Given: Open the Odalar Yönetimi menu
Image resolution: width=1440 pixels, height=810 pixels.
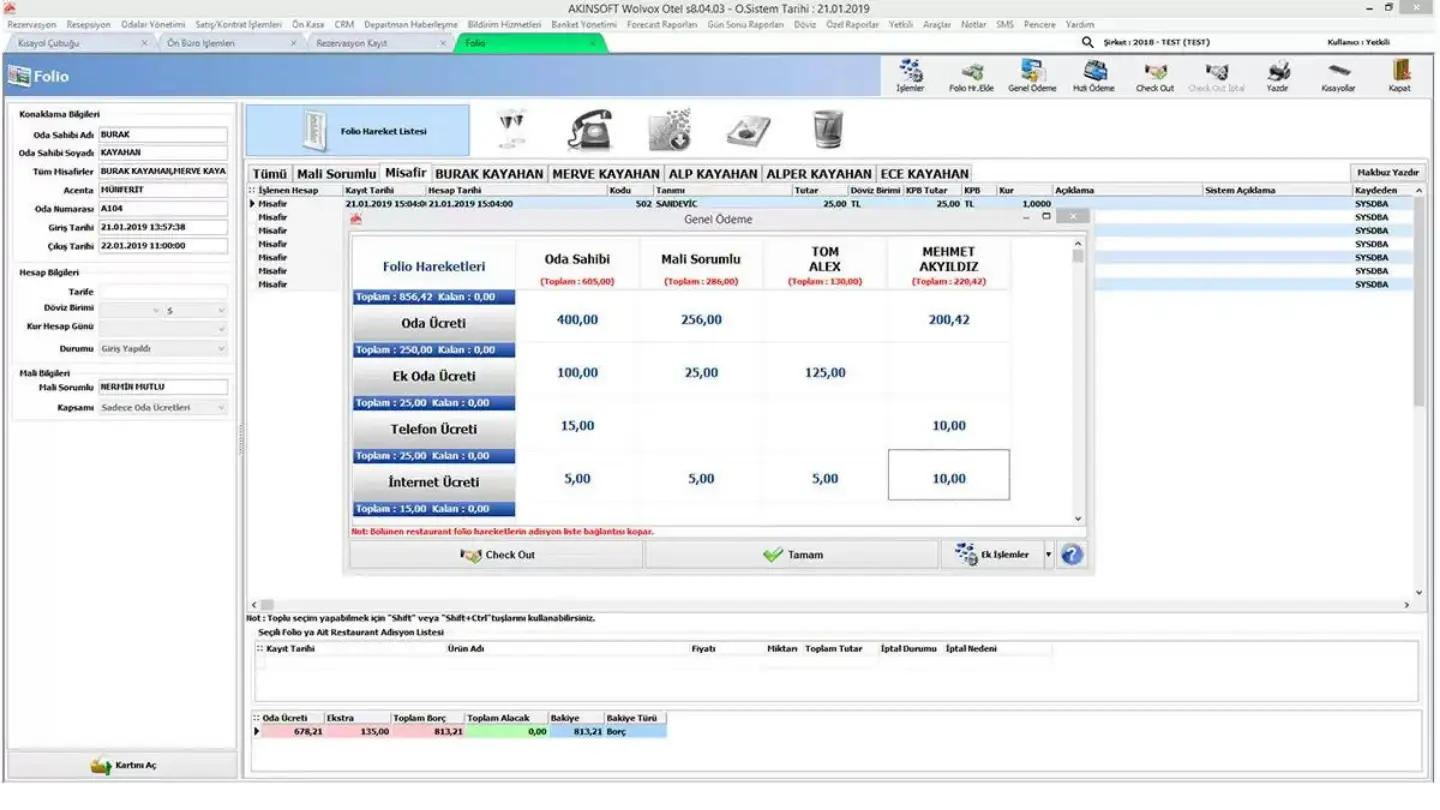Looking at the screenshot, I should click(x=153, y=24).
